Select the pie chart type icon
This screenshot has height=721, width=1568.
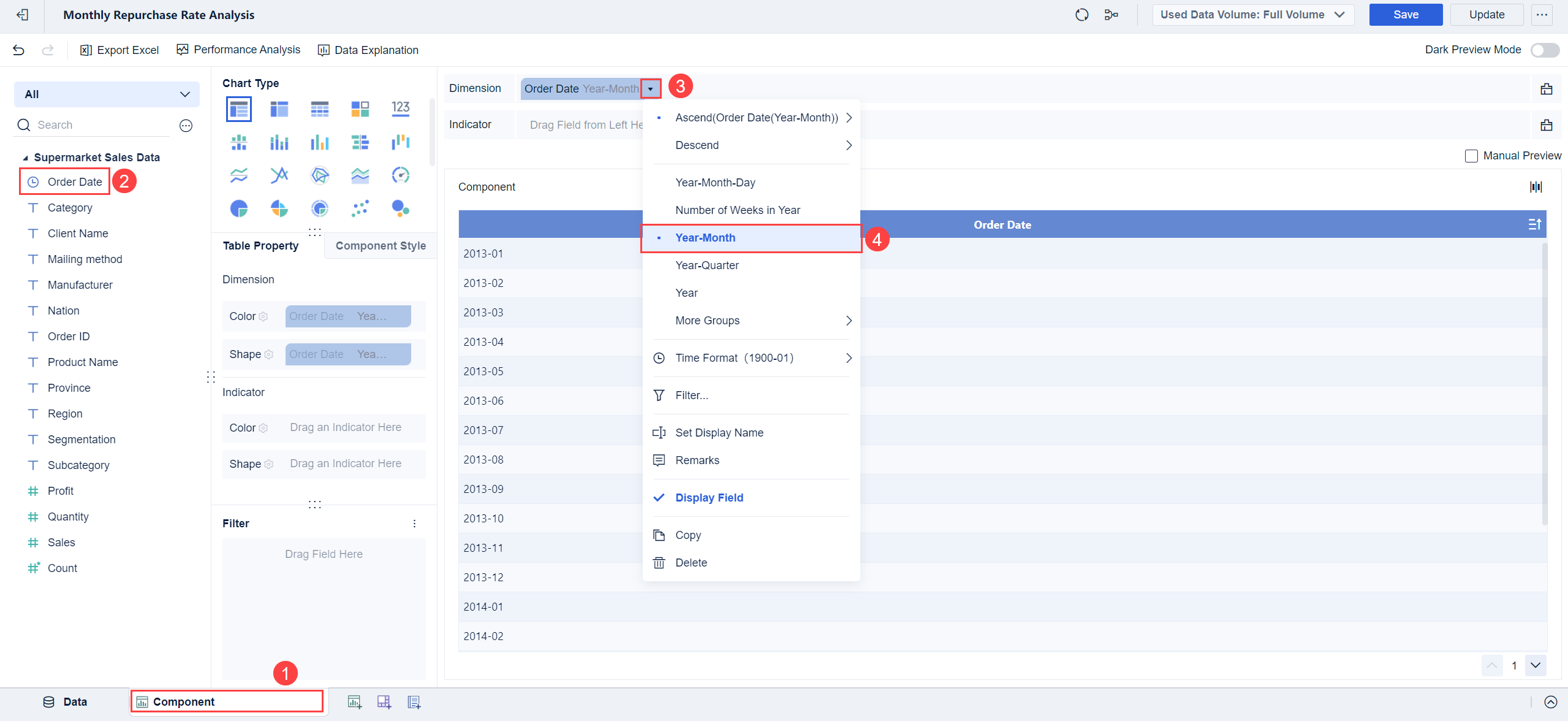coord(239,208)
